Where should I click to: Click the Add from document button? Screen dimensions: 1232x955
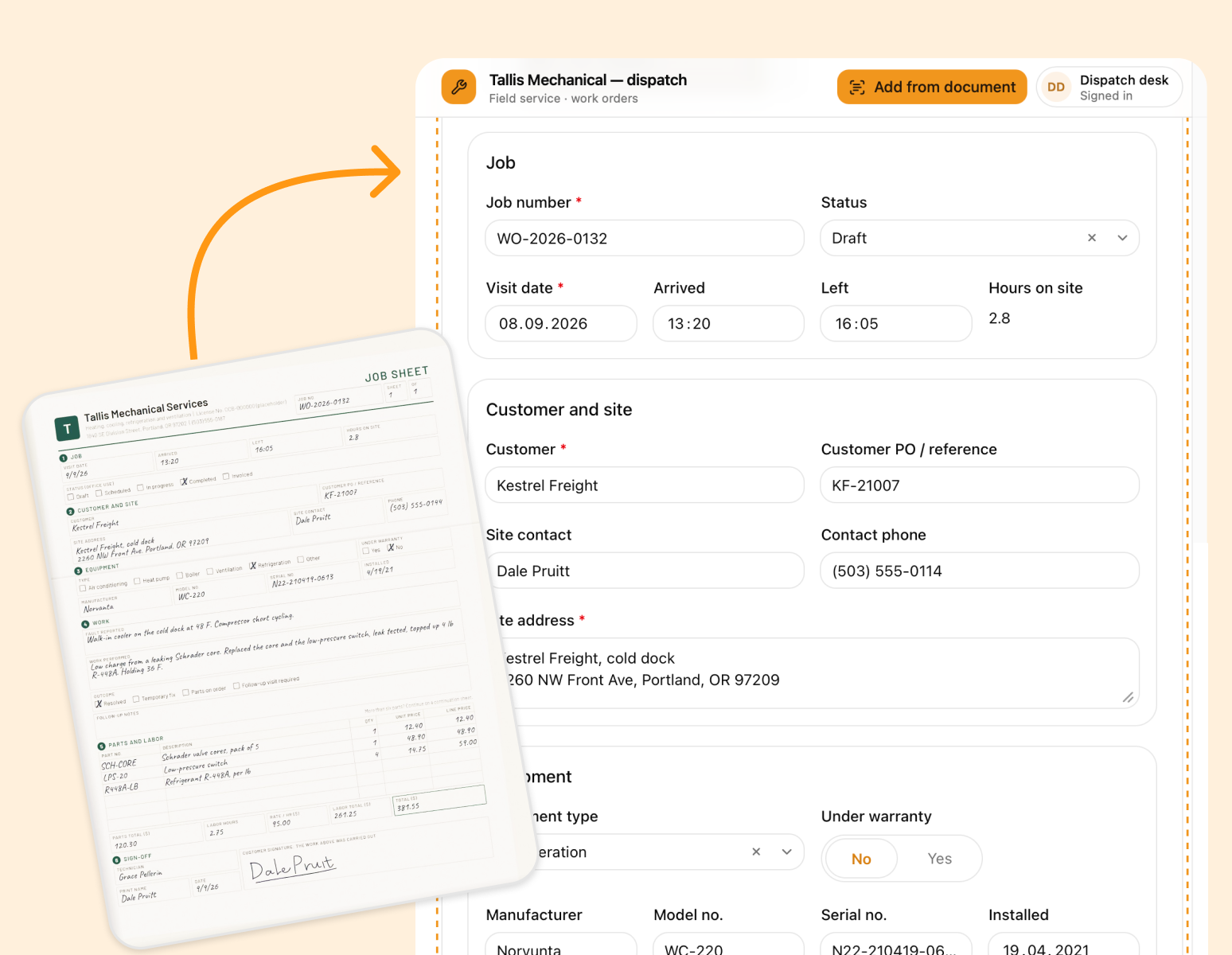(x=932, y=87)
